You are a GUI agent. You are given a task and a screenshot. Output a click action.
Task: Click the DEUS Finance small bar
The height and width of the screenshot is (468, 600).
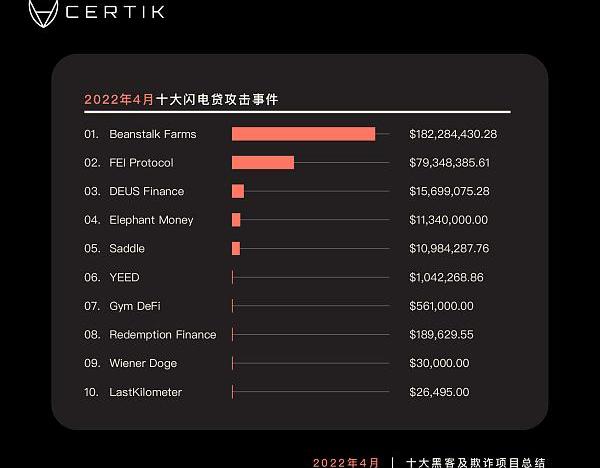(238, 191)
